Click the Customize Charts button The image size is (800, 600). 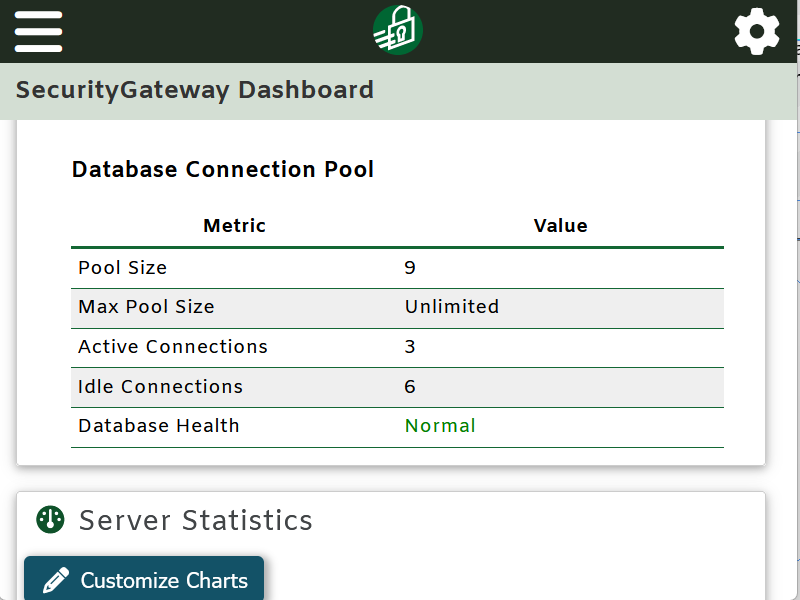point(143,580)
